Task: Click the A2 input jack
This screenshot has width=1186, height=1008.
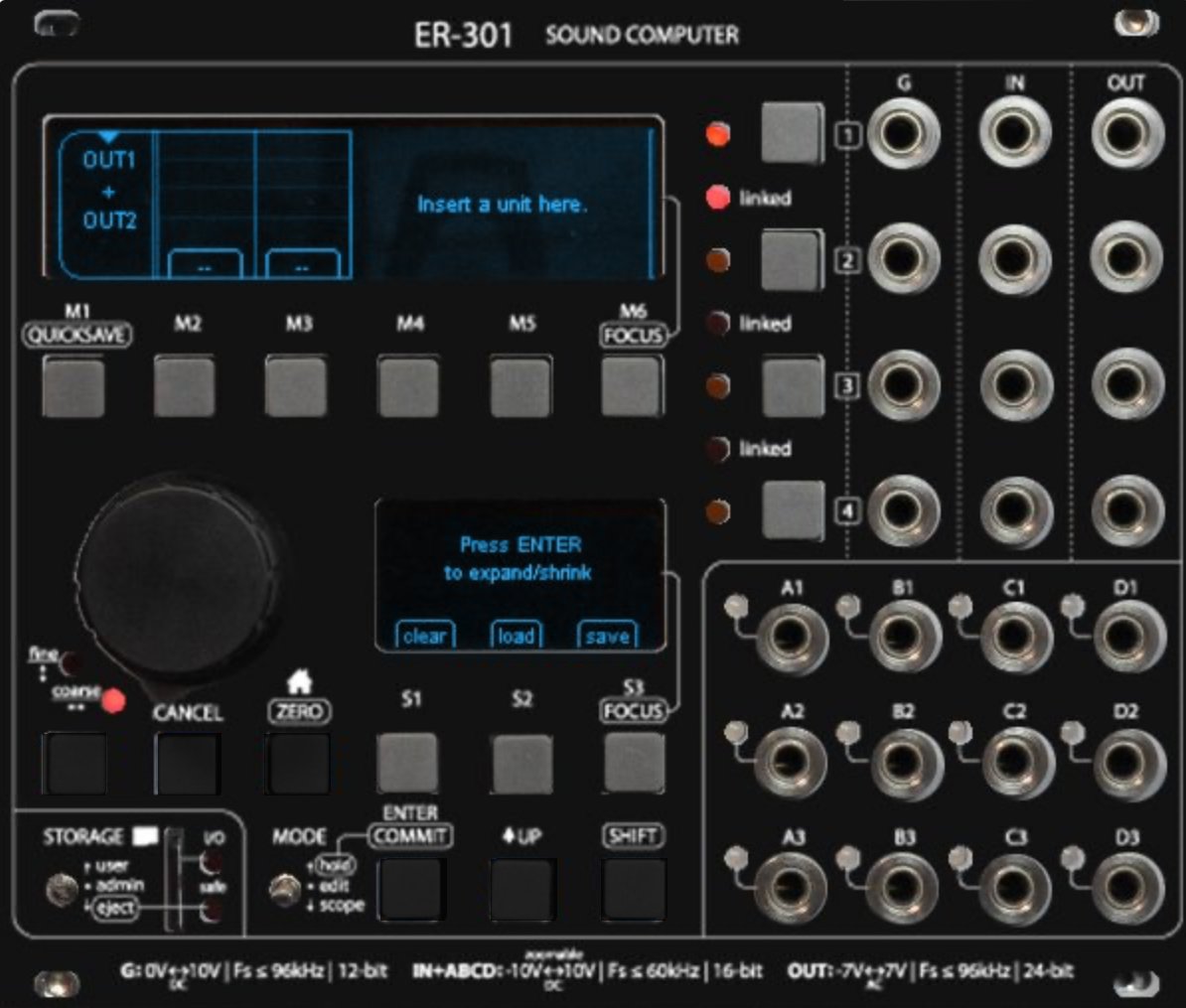Action: 792,763
